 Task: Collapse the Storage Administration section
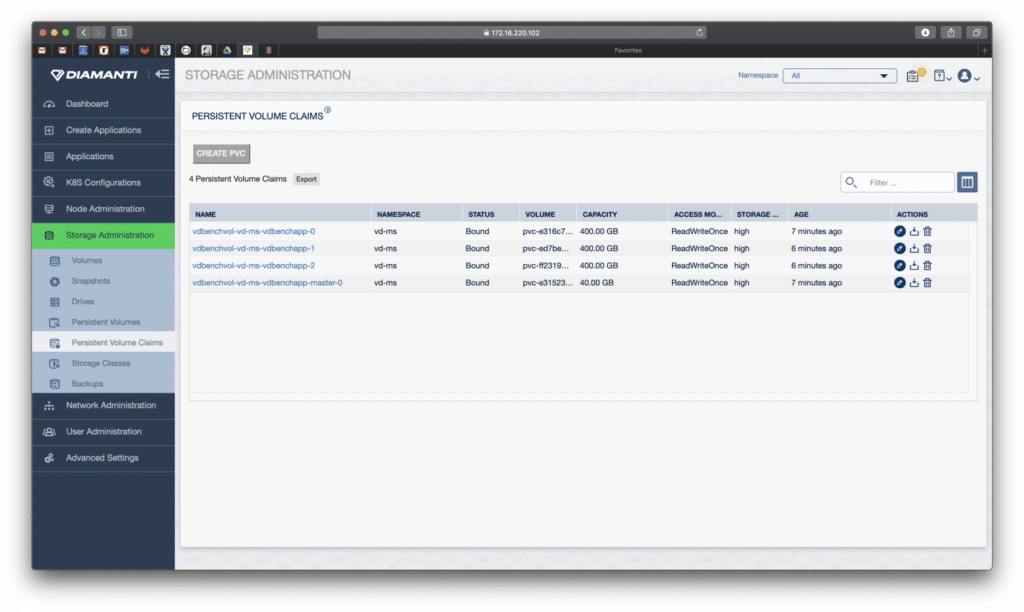[103, 235]
